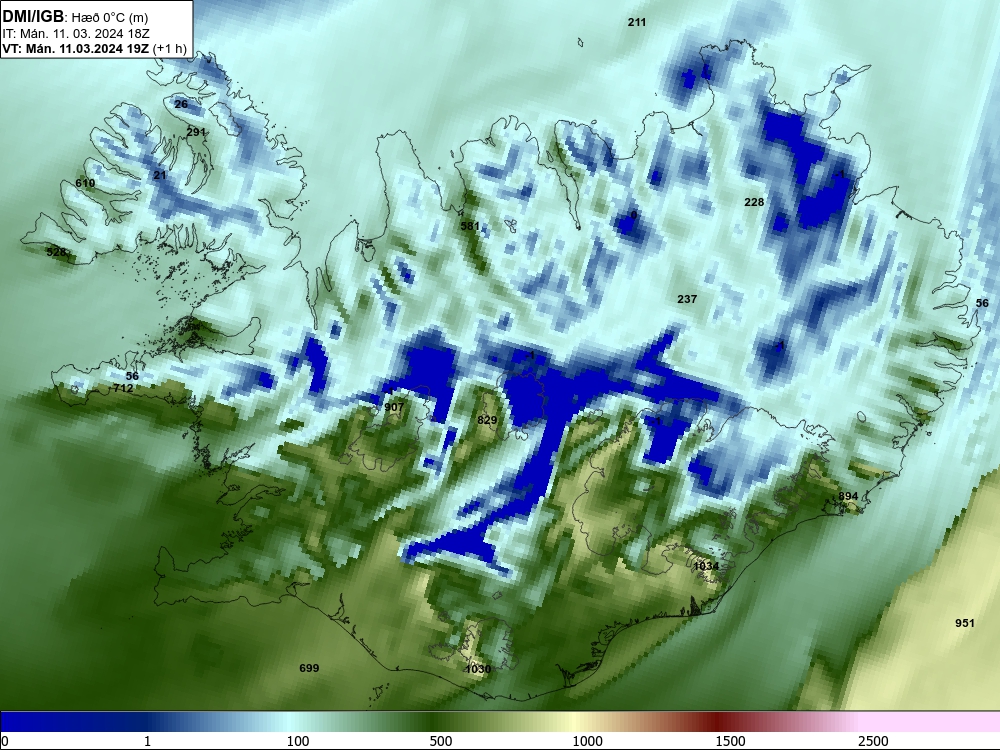Image resolution: width=1000 pixels, height=750 pixels.
Task: Click the 907 map value
Action: 394,408
